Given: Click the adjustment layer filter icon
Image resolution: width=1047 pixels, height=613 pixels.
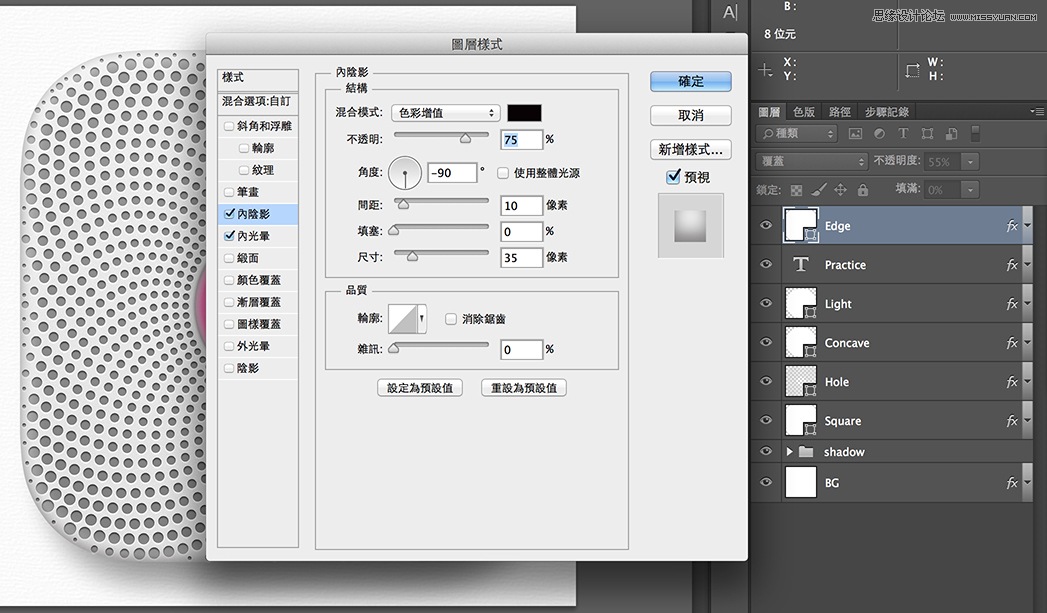Looking at the screenshot, I should 879,134.
